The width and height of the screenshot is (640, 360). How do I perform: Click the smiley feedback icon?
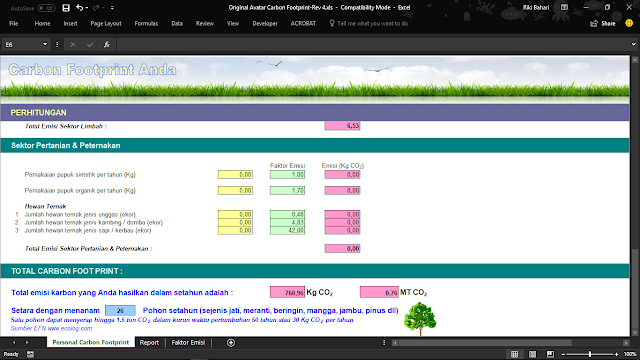629,23
